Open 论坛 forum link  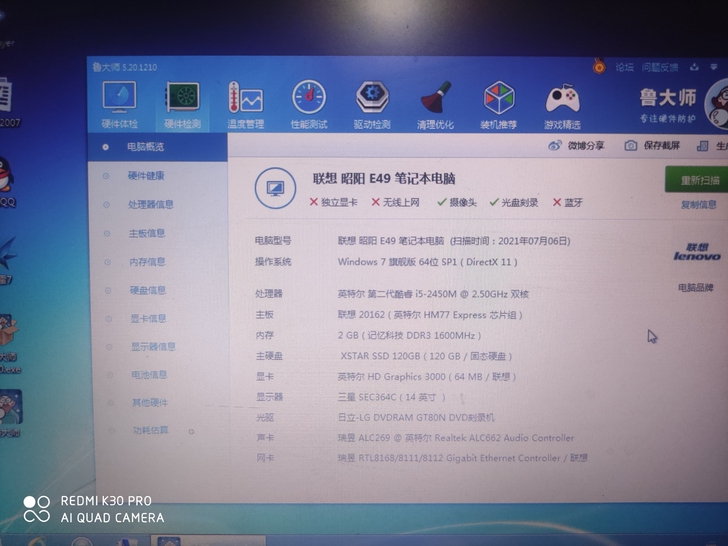[x=624, y=67]
